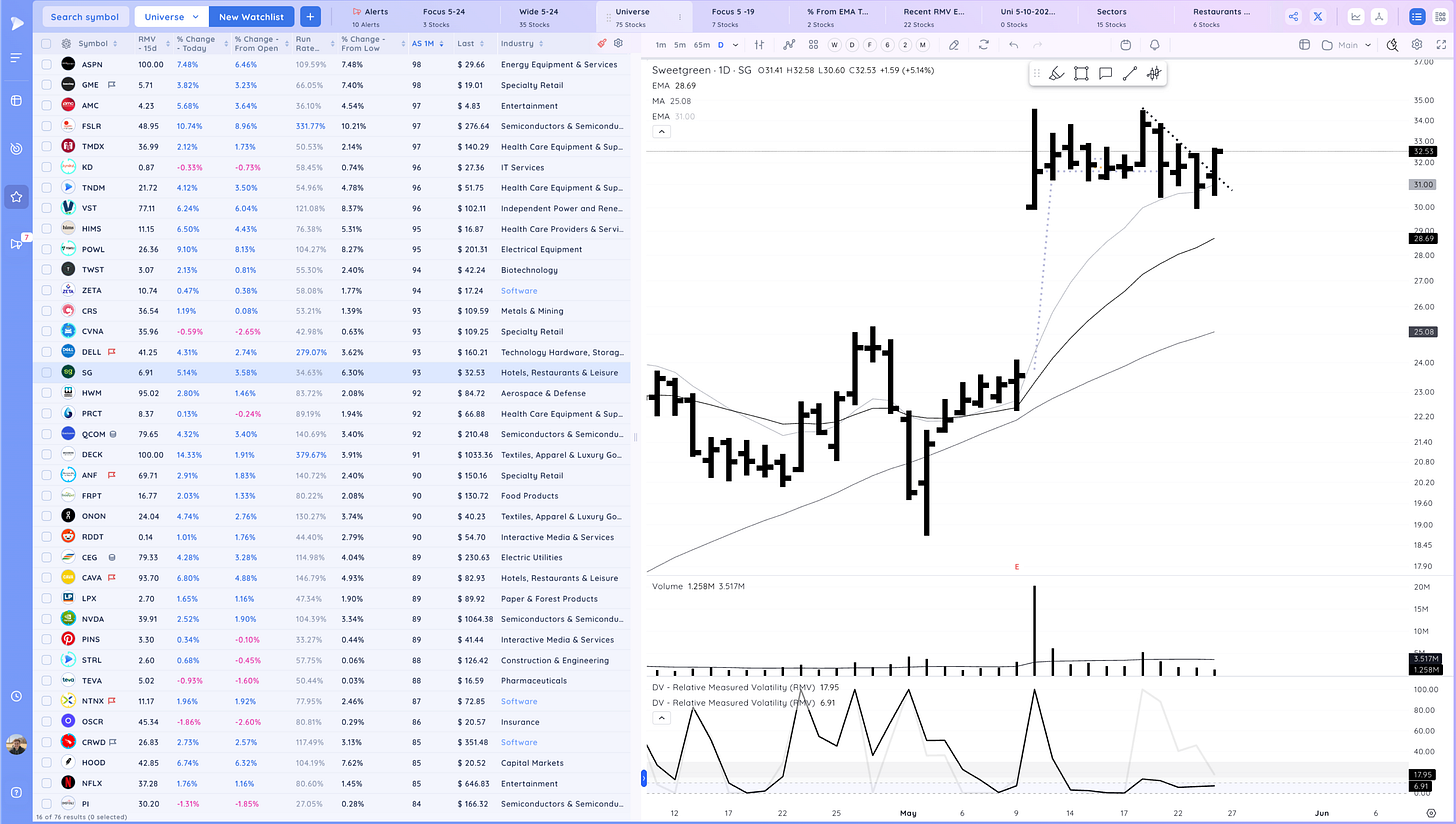Open the chart layout grid icon
This screenshot has width=1456, height=824.
tap(813, 44)
